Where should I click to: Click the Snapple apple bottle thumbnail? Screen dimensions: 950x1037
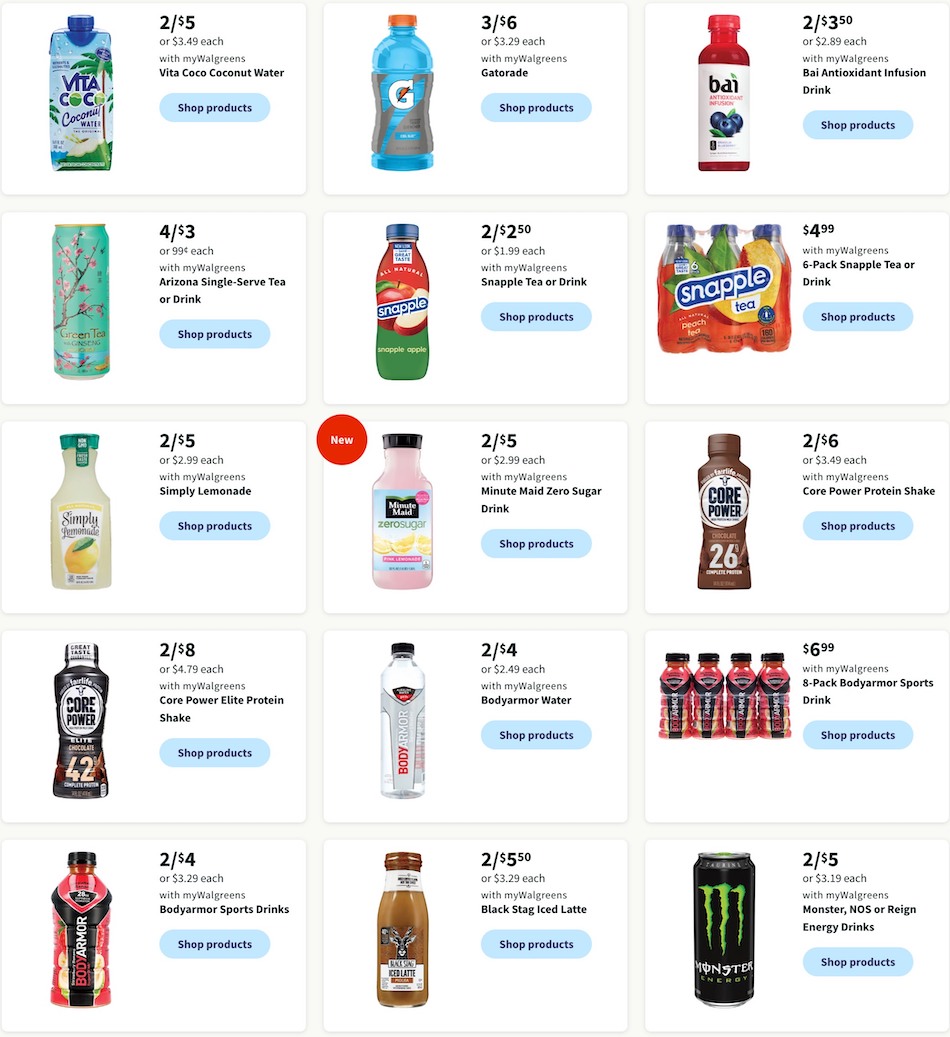pos(401,302)
